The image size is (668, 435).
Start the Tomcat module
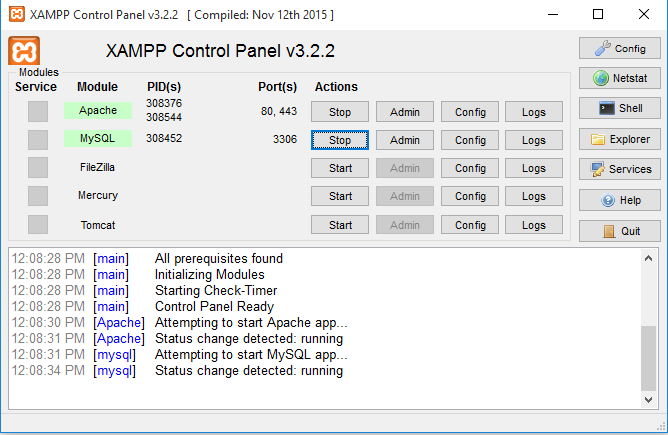(340, 225)
